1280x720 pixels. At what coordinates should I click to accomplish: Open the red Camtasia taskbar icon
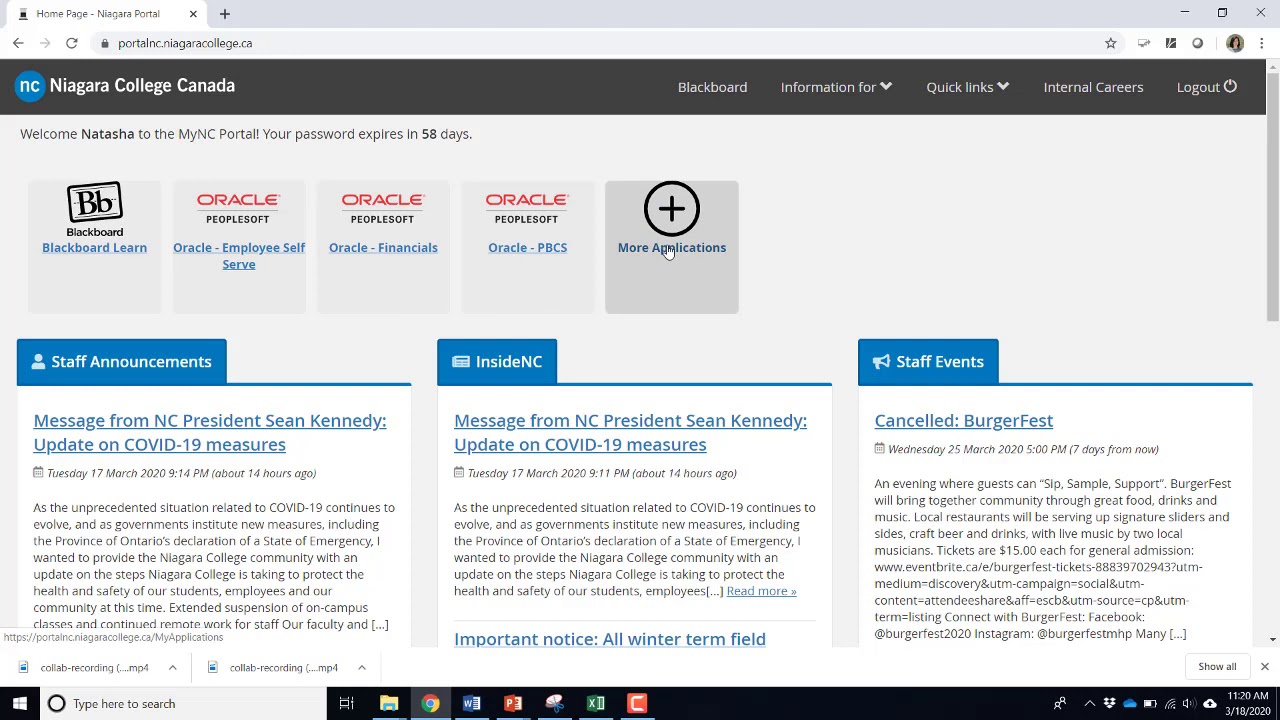(x=637, y=703)
